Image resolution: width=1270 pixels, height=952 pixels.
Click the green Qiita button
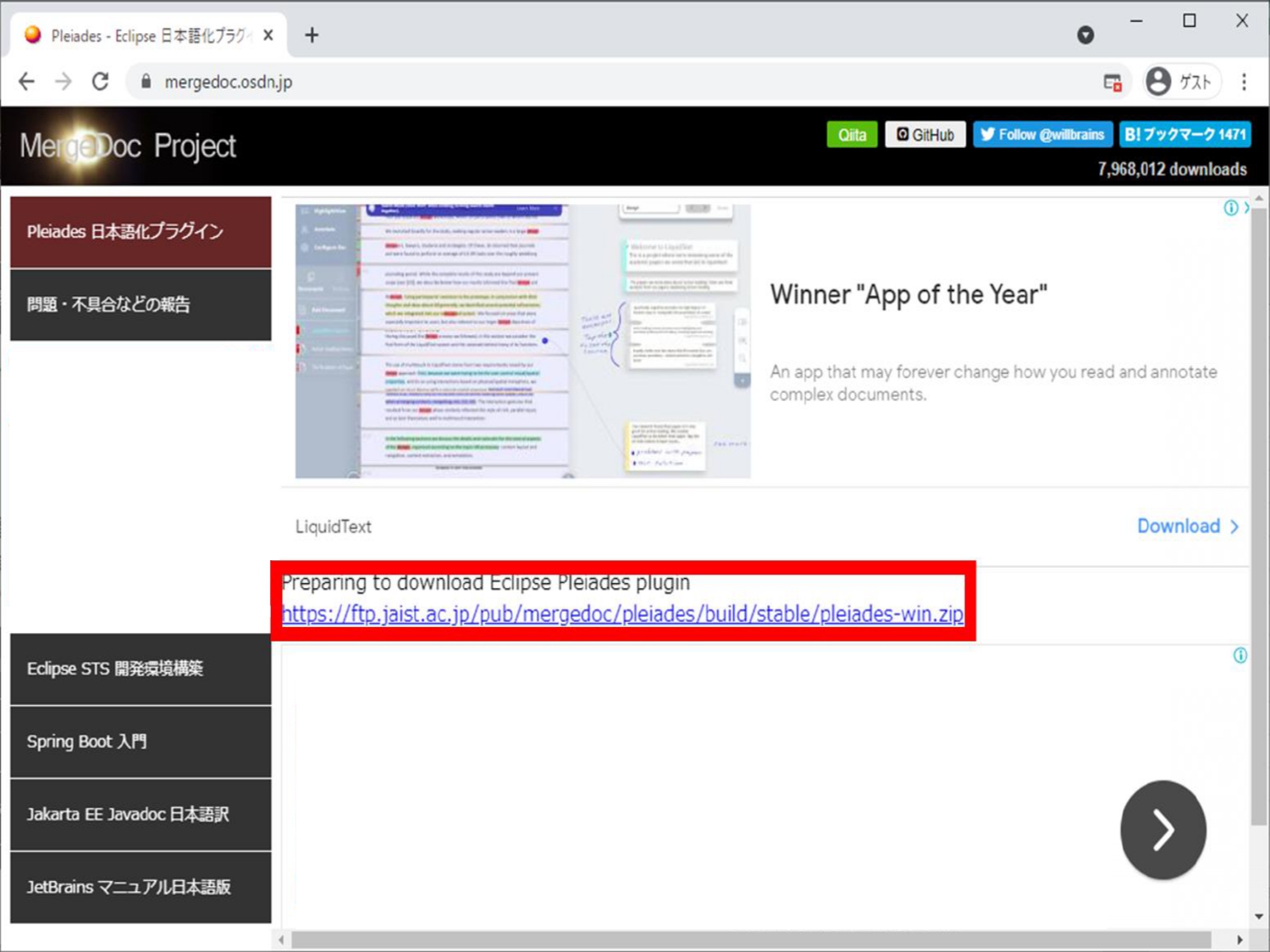(x=852, y=134)
